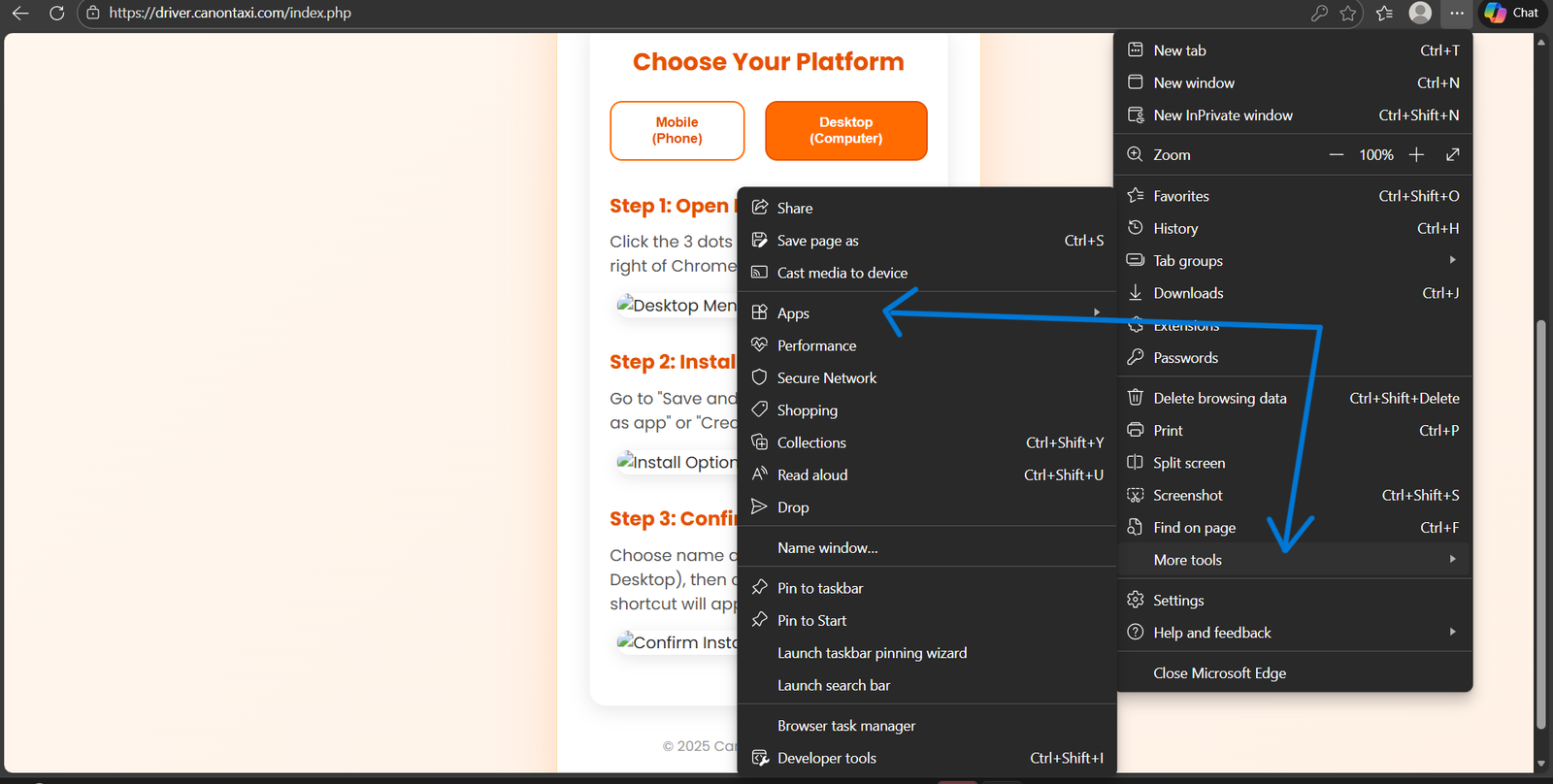Click the Share icon in submenu
The height and width of the screenshot is (784, 1553).
[x=760, y=208]
